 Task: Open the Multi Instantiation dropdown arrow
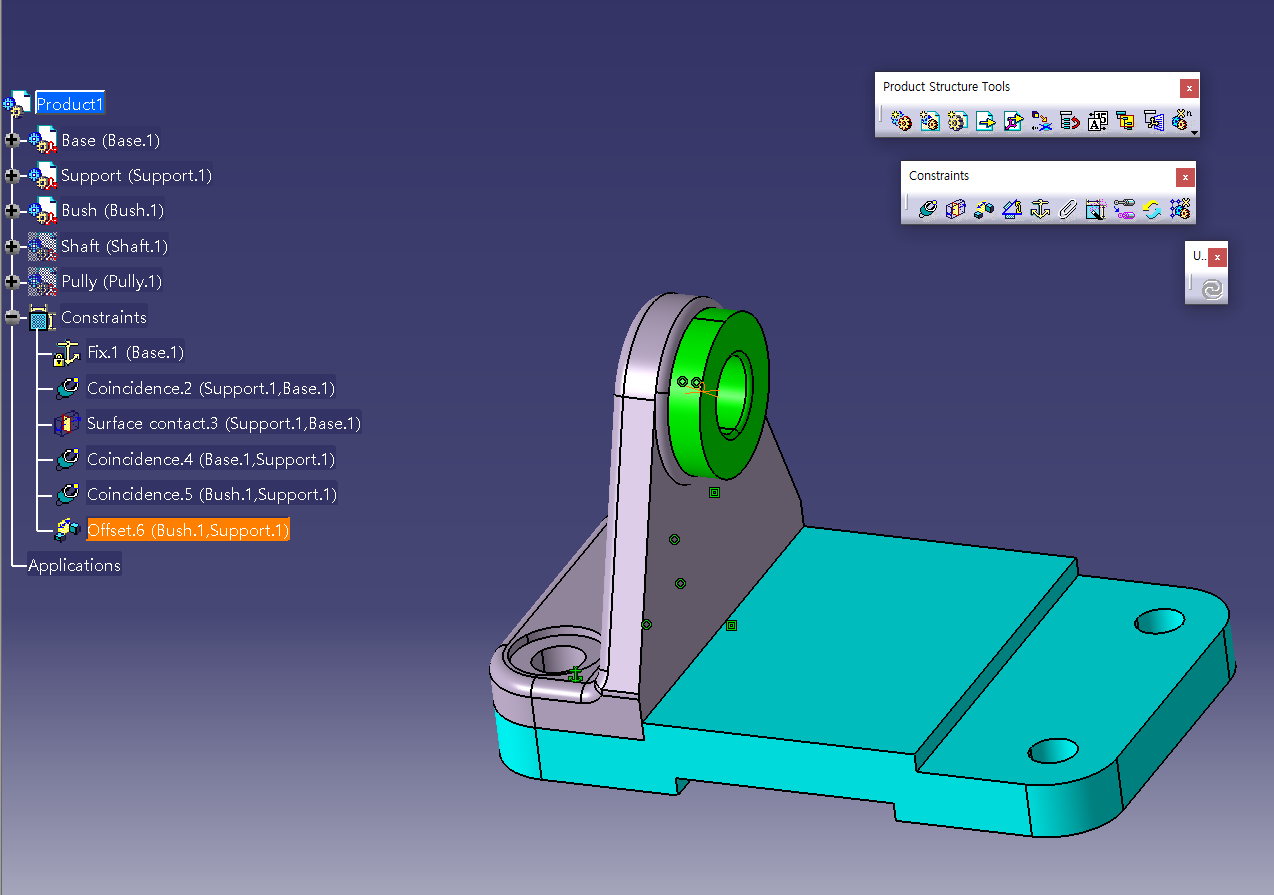(1194, 131)
